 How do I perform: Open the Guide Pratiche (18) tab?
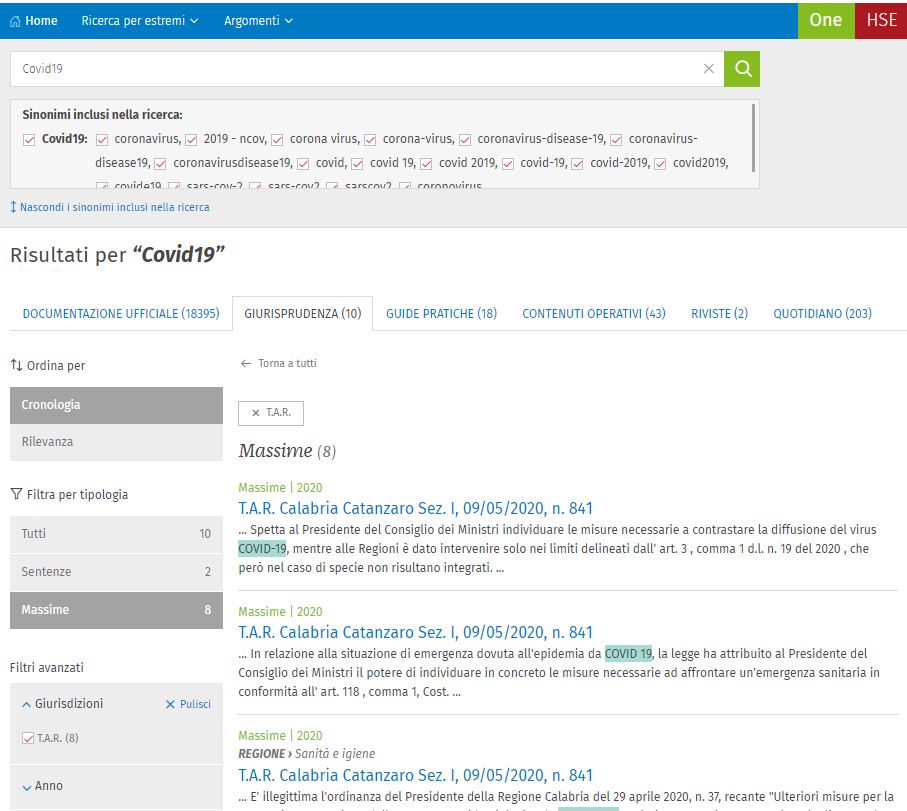click(x=441, y=314)
